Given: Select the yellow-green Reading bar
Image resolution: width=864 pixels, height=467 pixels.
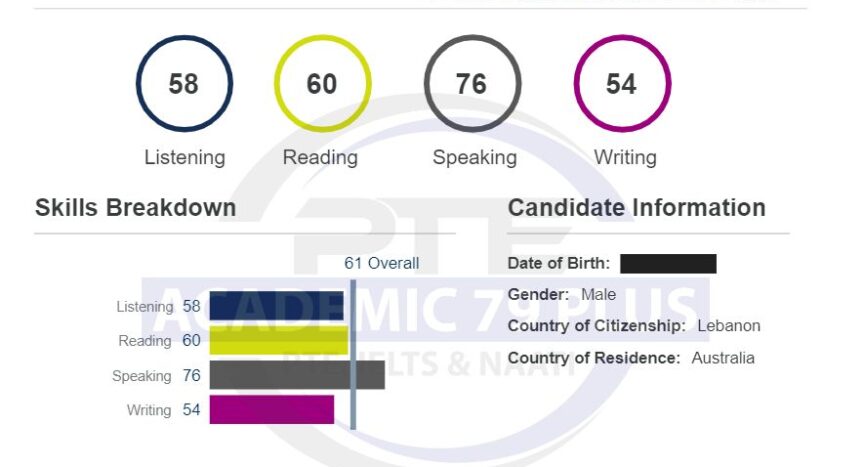Looking at the screenshot, I should coord(279,340).
